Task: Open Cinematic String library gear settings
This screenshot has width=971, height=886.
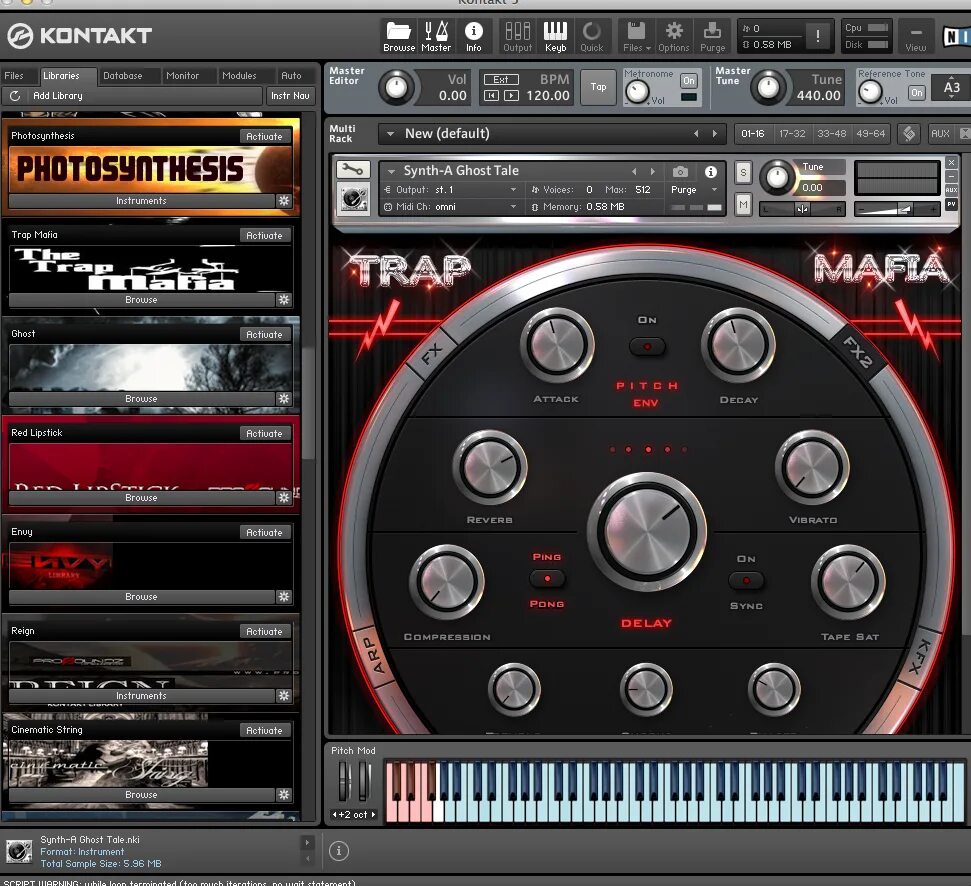Action: [284, 794]
